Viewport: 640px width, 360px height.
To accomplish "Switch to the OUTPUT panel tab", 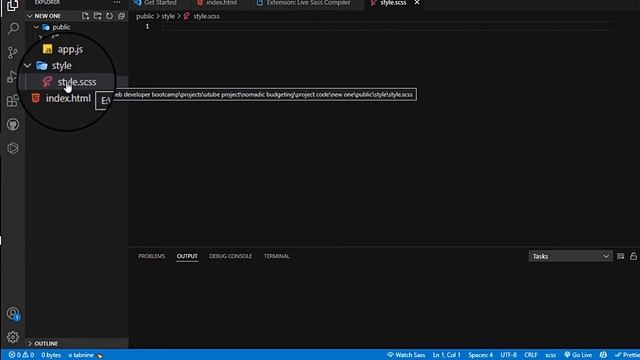I will (187, 256).
